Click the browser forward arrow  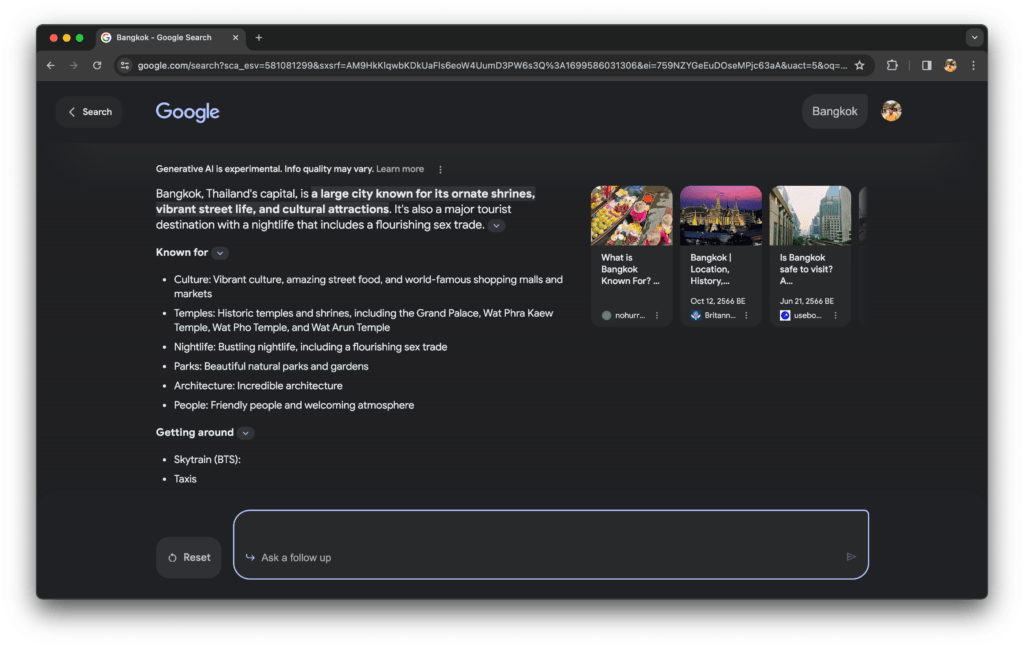point(74,65)
